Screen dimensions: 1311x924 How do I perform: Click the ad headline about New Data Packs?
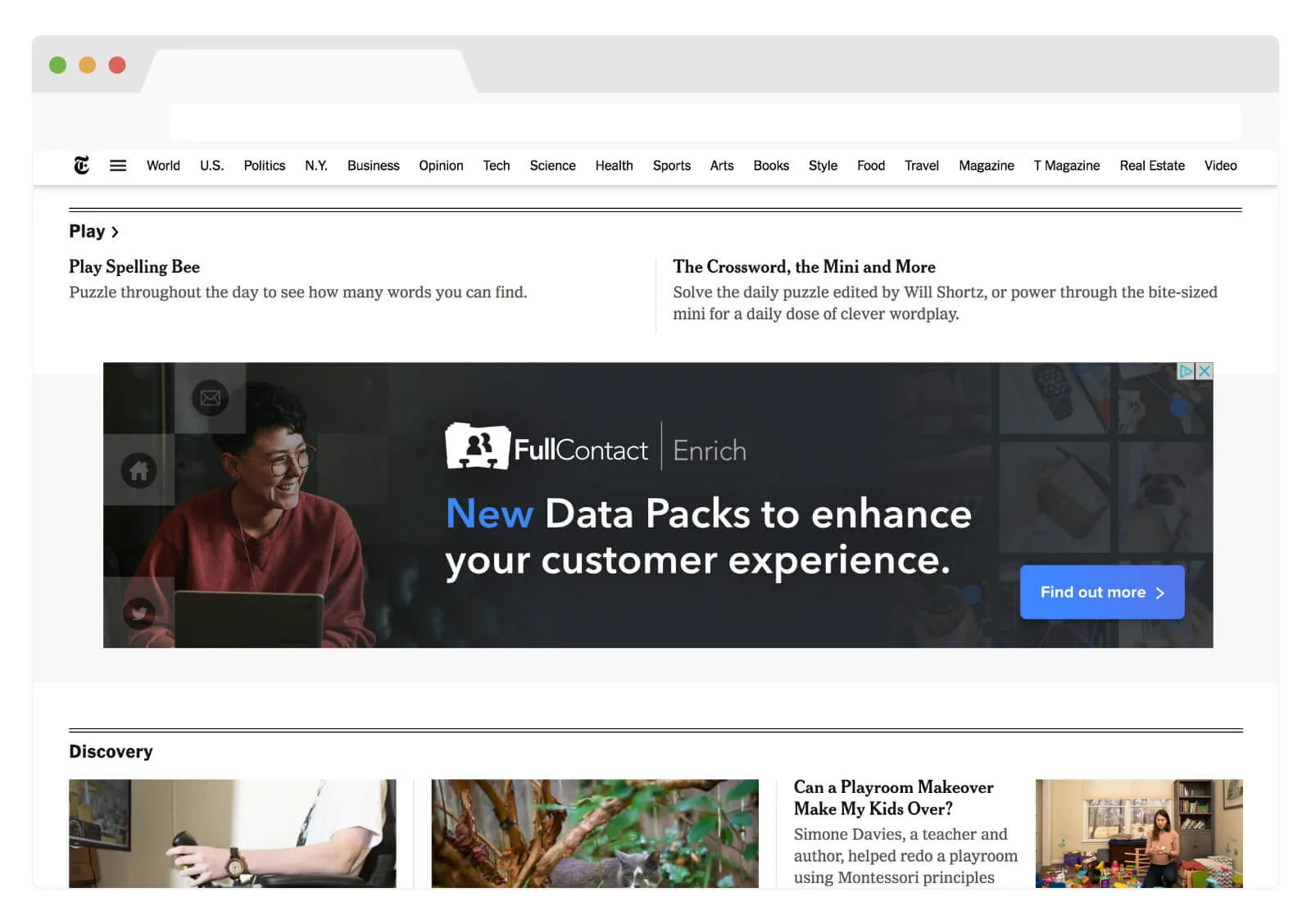(709, 537)
